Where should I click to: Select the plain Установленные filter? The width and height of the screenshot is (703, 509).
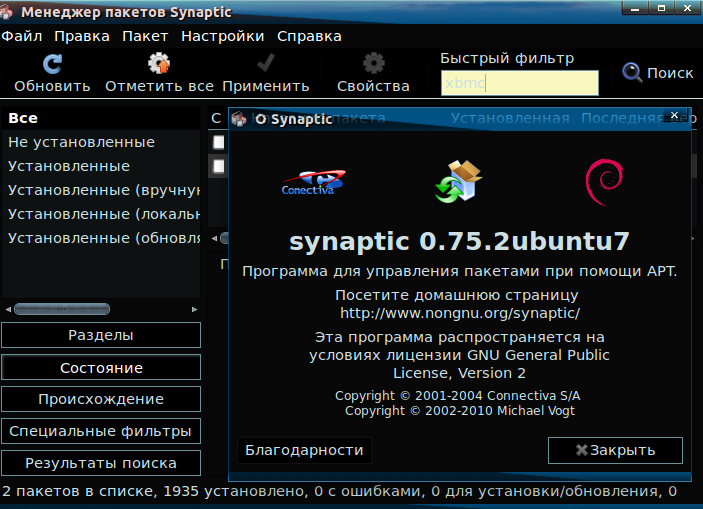pyautogui.click(x=101, y=166)
